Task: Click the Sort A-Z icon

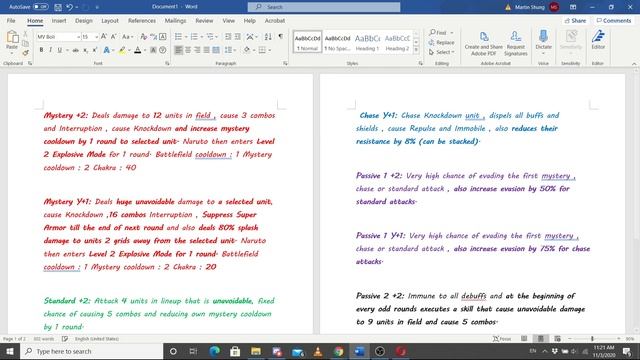Action: point(268,37)
